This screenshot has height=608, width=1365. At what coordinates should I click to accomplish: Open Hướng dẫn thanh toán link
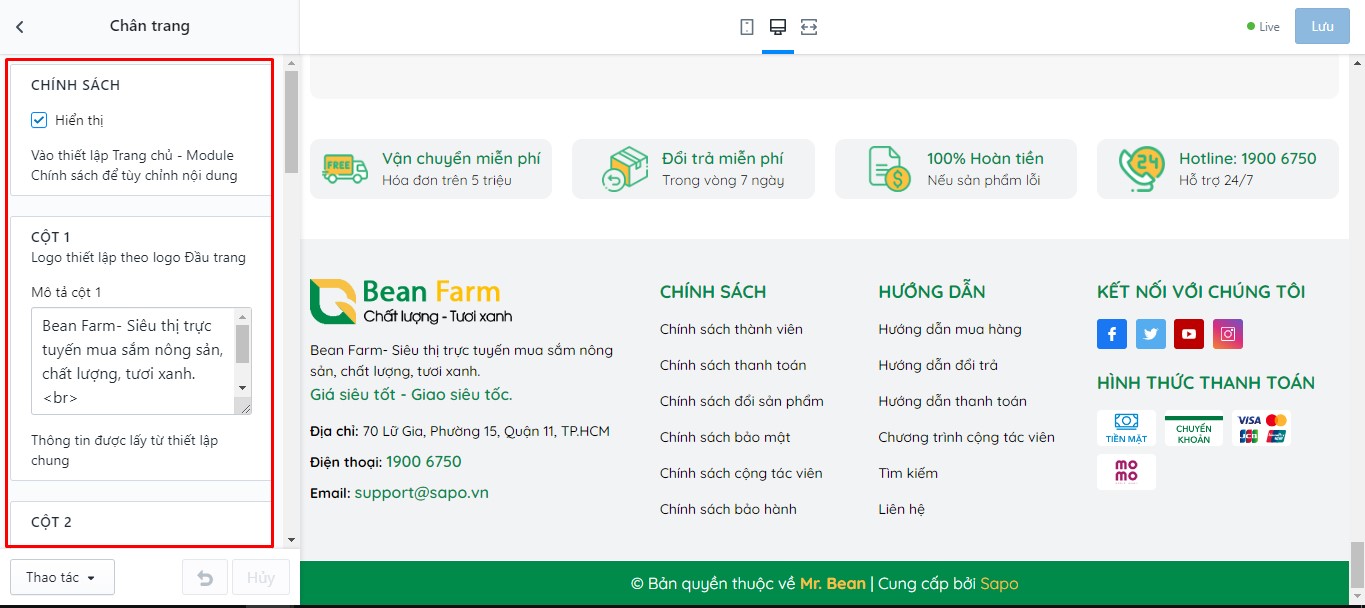(x=953, y=401)
